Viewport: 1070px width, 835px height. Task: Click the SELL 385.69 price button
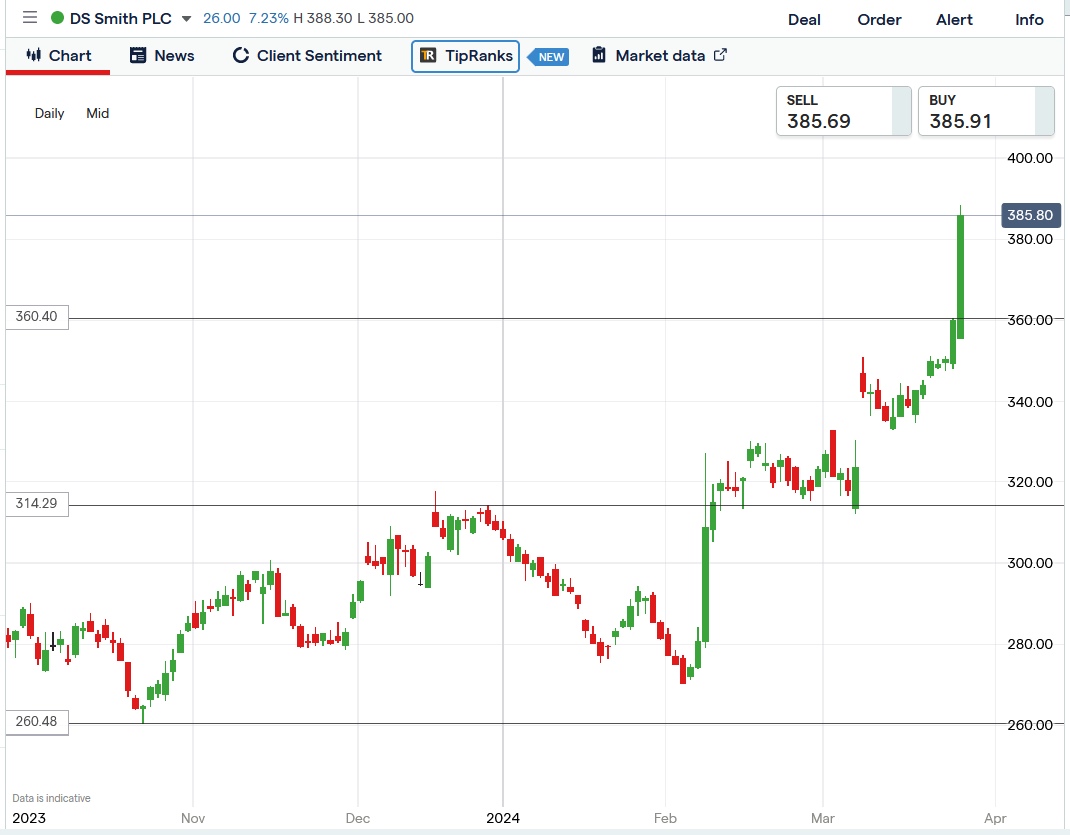(x=843, y=111)
